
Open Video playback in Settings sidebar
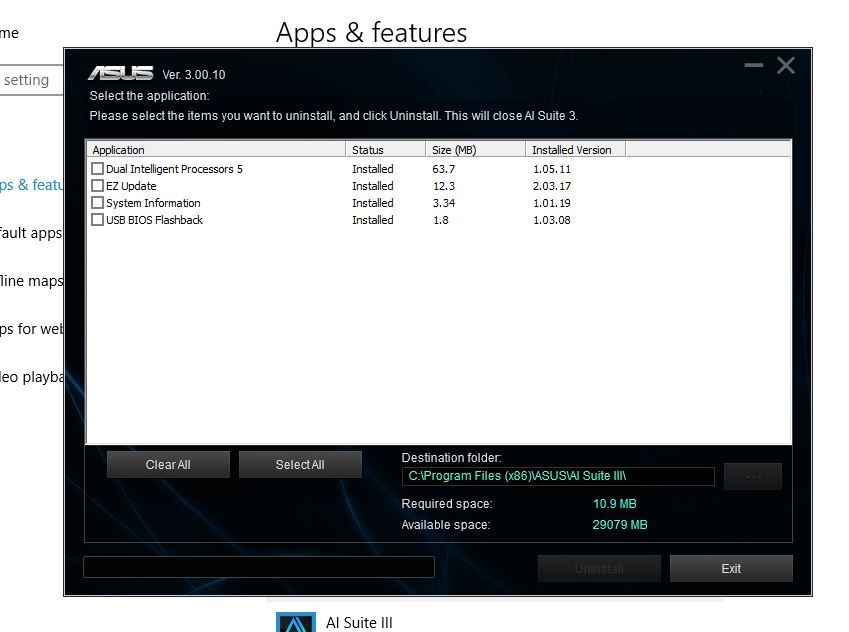point(31,377)
